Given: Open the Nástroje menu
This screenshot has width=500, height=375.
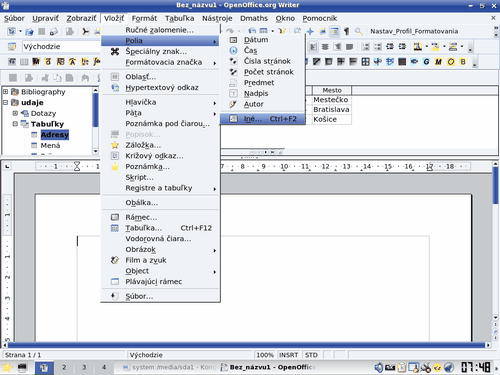Looking at the screenshot, I should (x=217, y=18).
